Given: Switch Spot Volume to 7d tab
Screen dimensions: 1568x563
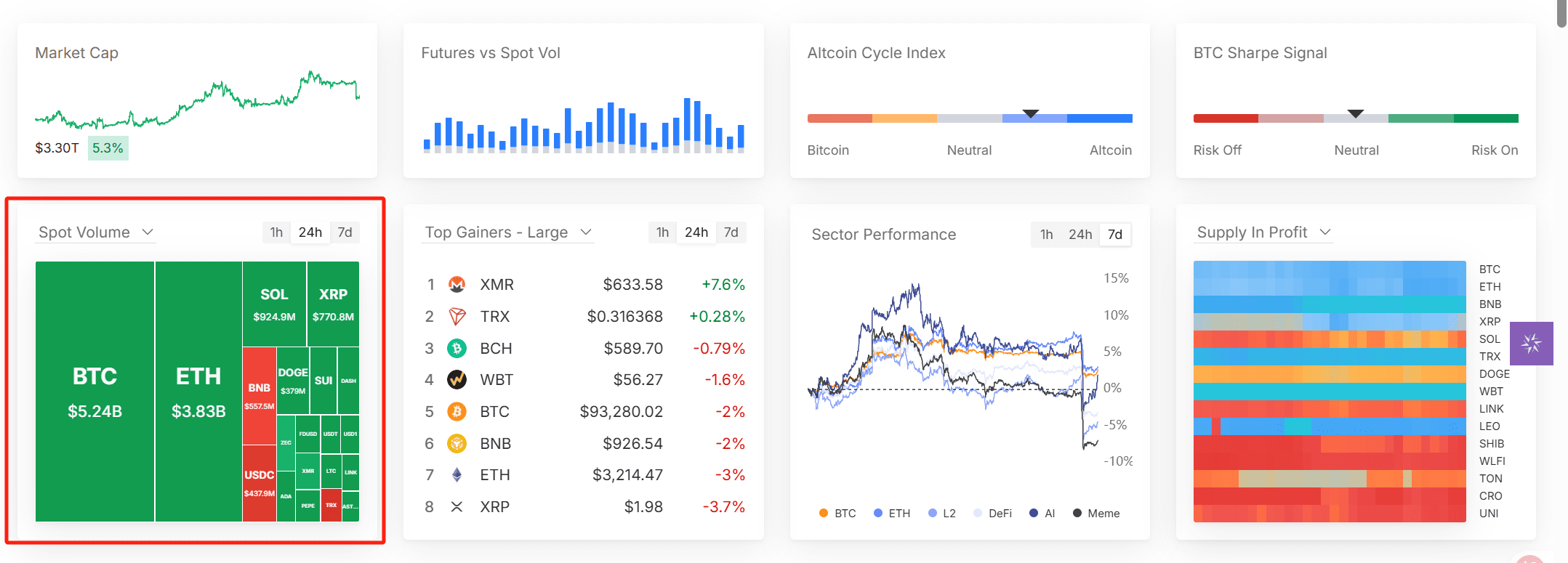Looking at the screenshot, I should coord(345,232).
